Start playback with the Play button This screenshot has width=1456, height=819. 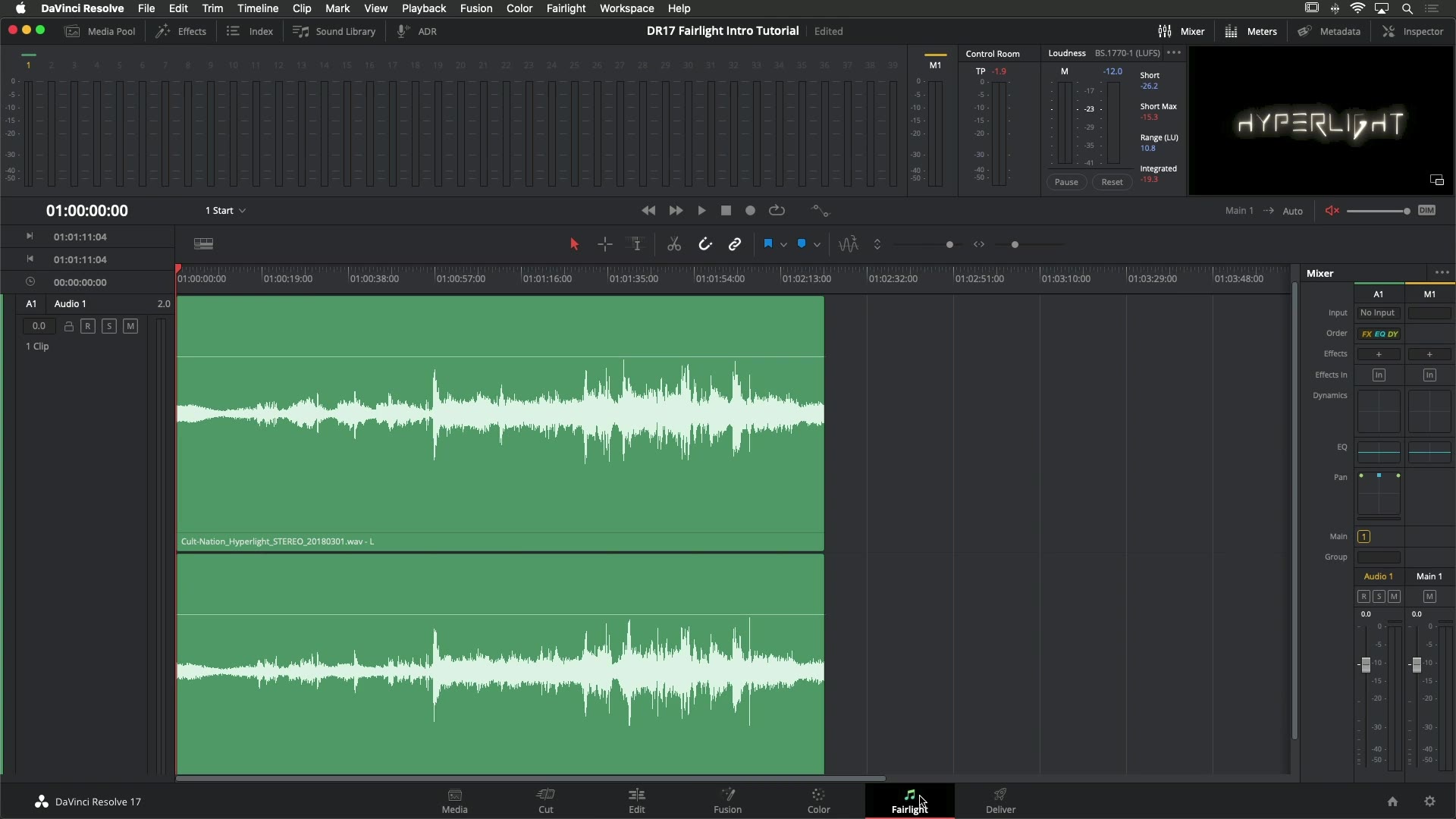point(701,211)
